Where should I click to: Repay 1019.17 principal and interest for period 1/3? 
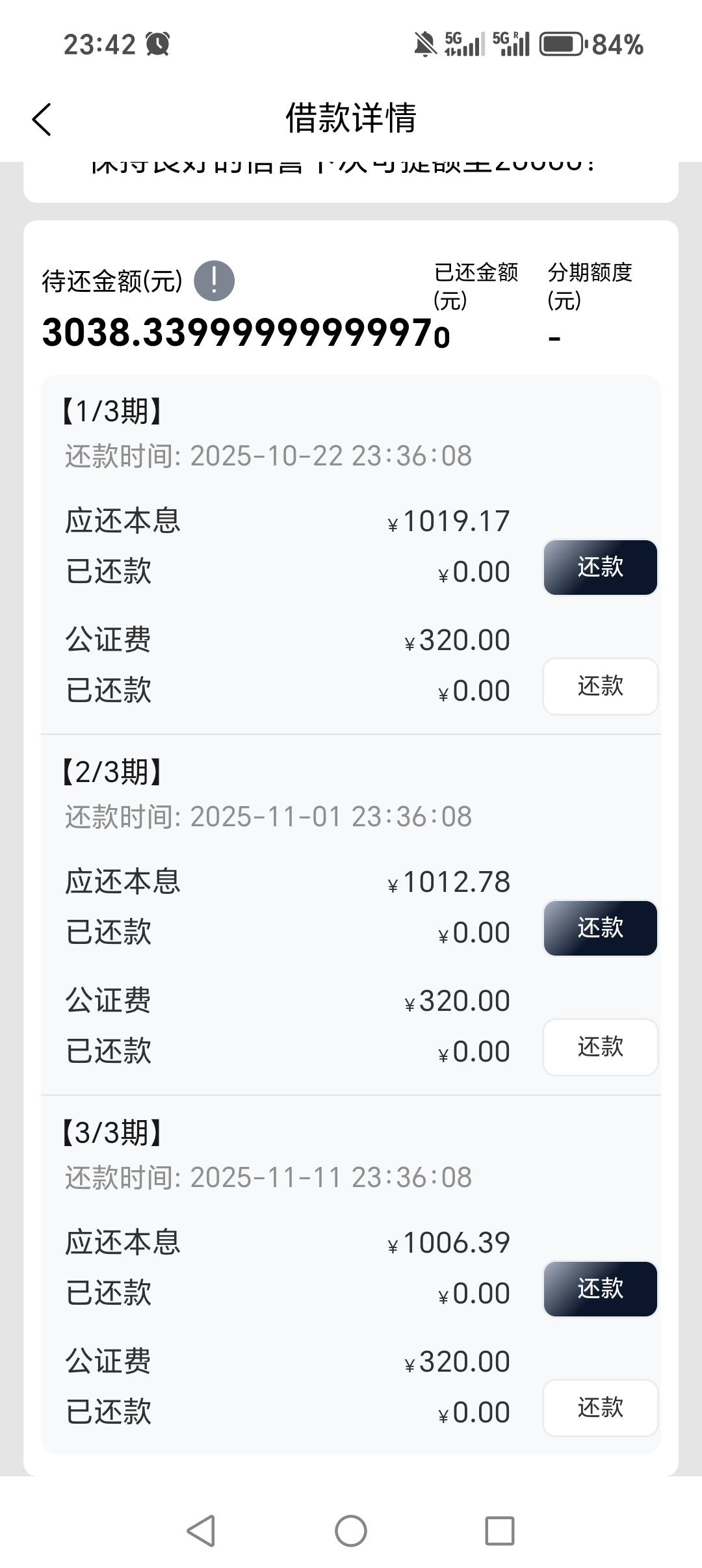600,567
